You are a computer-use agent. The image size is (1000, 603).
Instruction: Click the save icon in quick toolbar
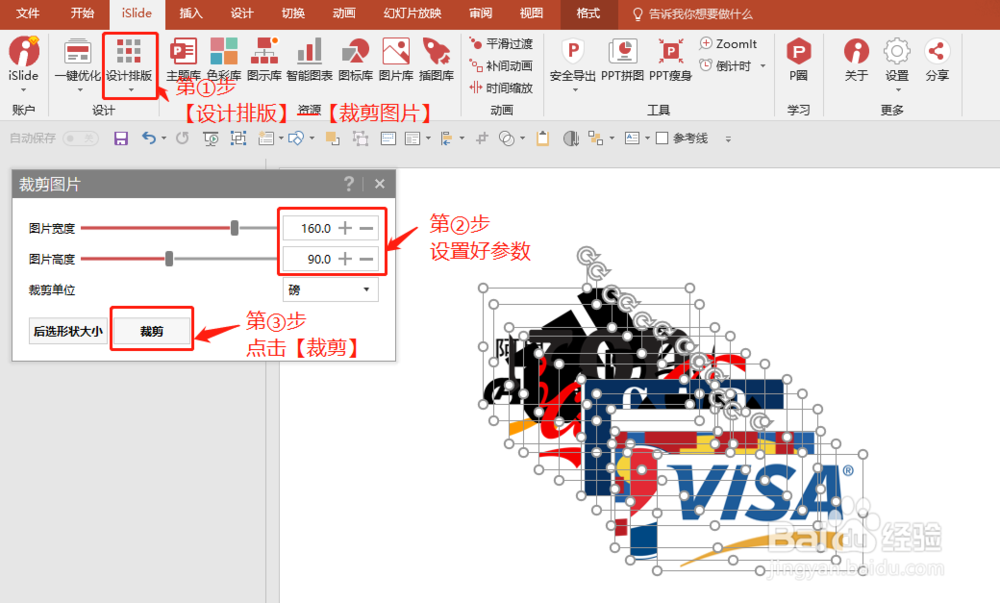click(121, 138)
